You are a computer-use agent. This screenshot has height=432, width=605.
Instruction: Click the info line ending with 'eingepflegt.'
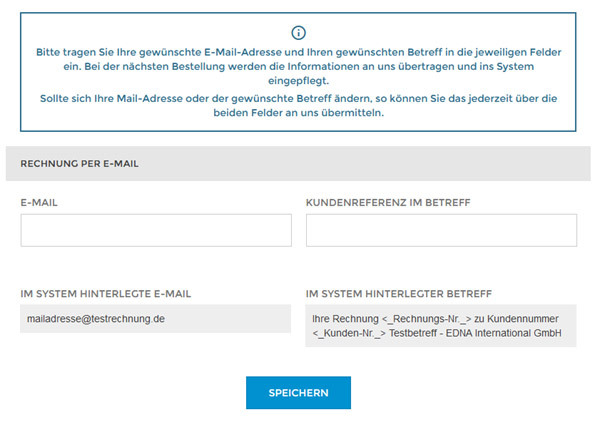point(298,81)
